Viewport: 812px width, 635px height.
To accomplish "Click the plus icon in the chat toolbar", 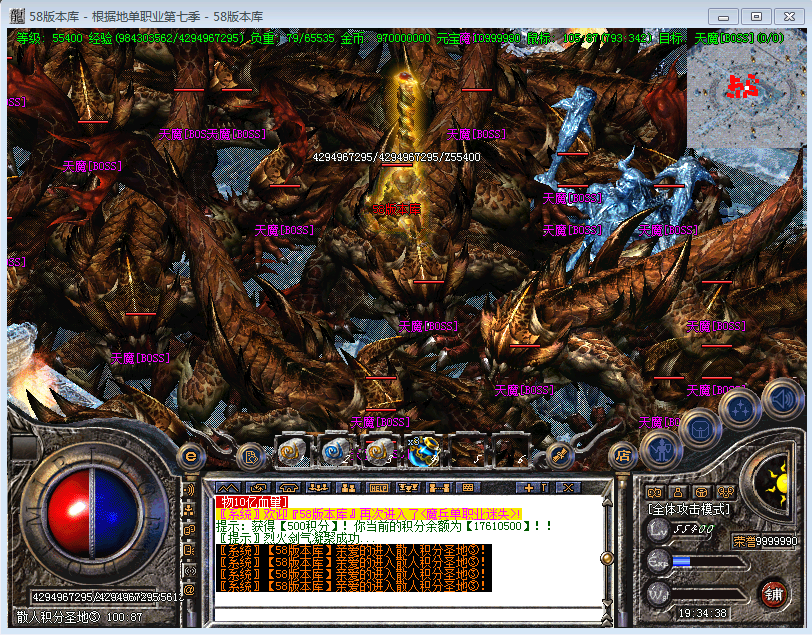I will click(528, 487).
